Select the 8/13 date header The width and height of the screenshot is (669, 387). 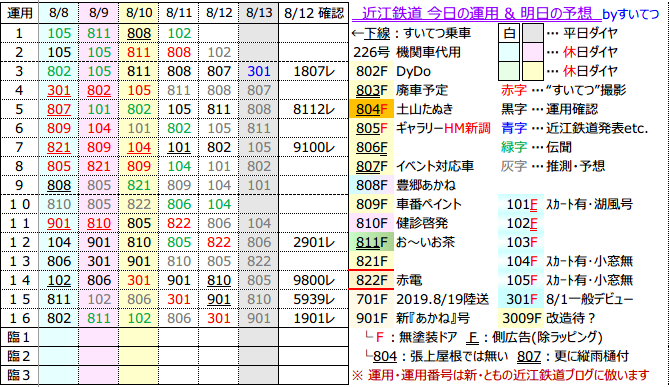pos(259,13)
